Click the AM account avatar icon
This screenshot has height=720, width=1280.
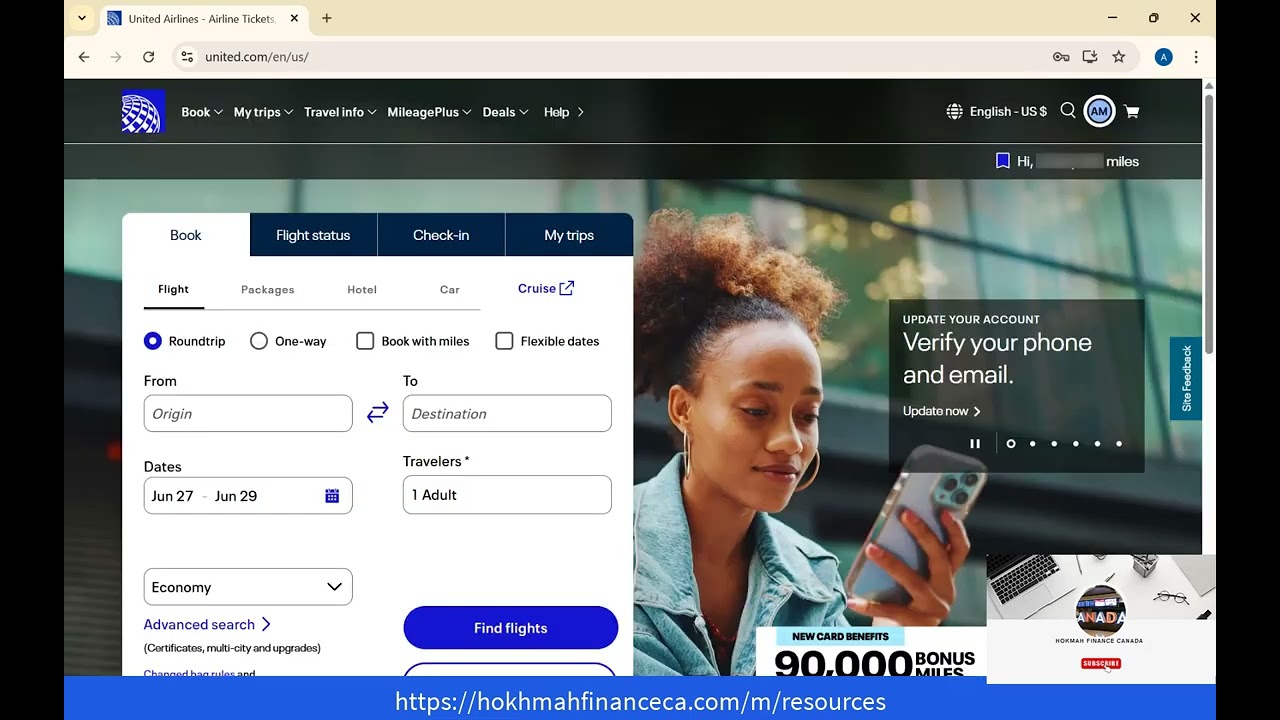tap(1099, 112)
